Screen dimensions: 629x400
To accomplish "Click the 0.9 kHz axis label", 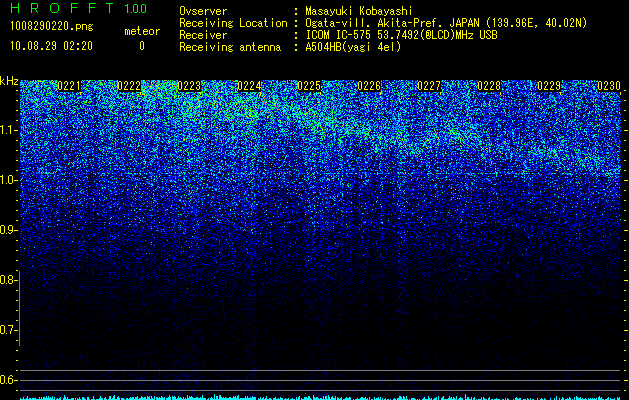I will point(9,230).
